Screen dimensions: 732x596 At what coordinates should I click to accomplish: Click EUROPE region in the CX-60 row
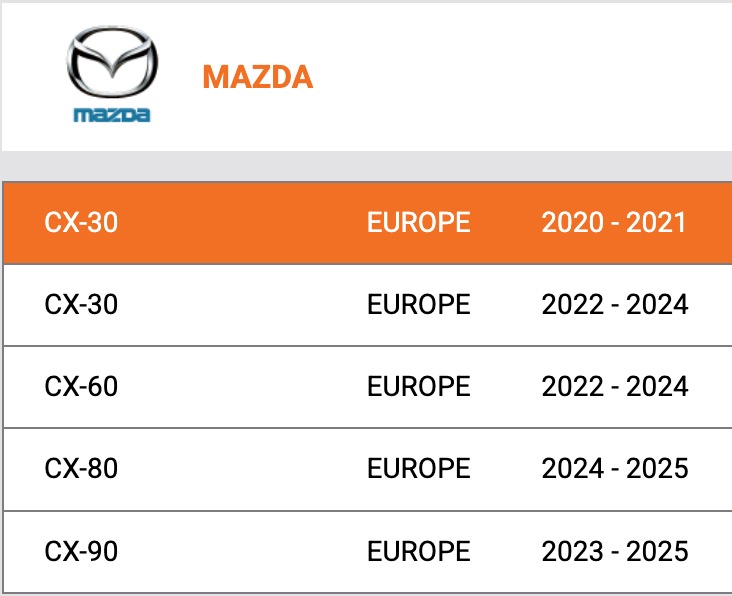coord(418,386)
